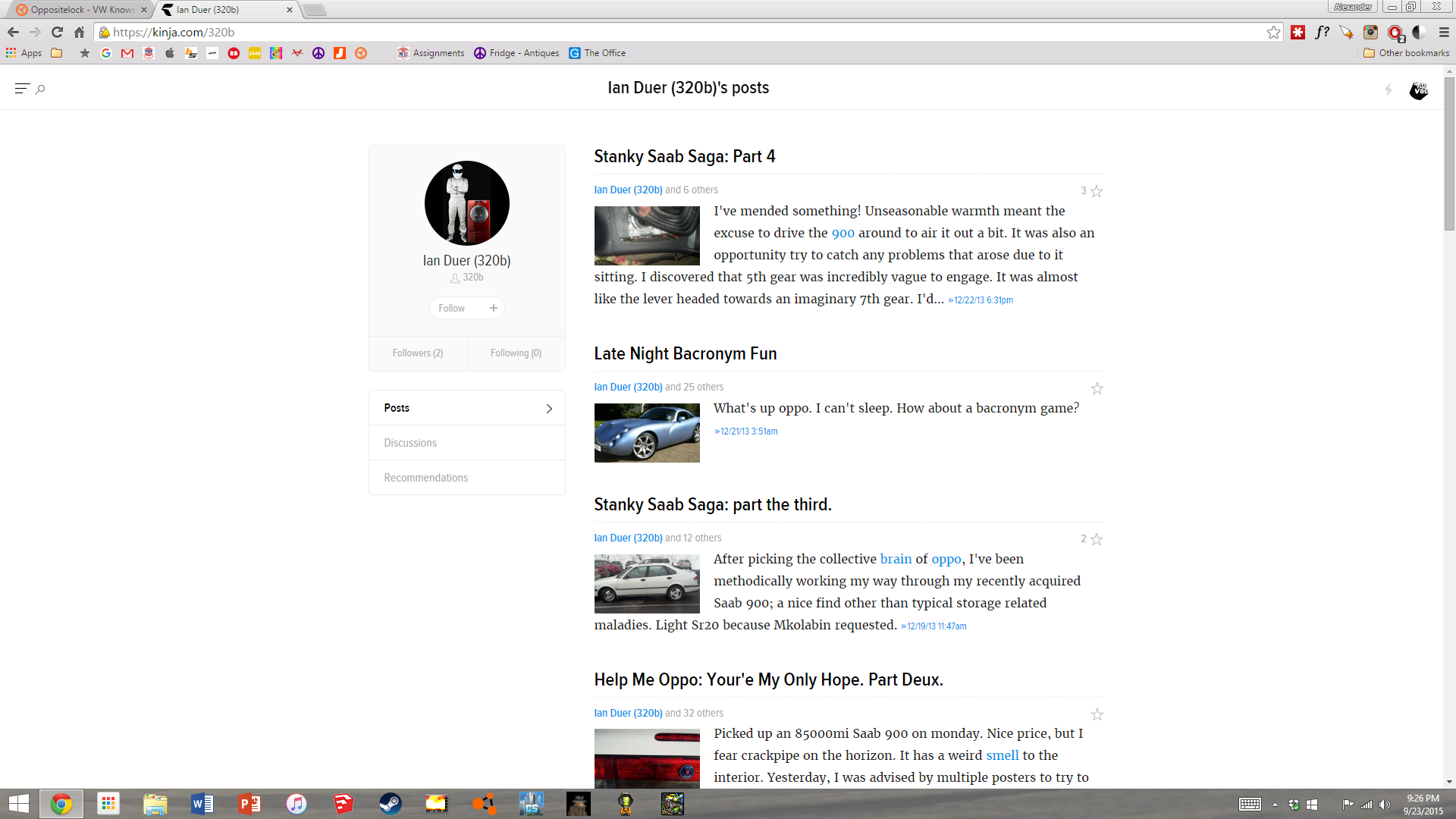Click the page vertical scrollbar thumb

click(1449, 153)
